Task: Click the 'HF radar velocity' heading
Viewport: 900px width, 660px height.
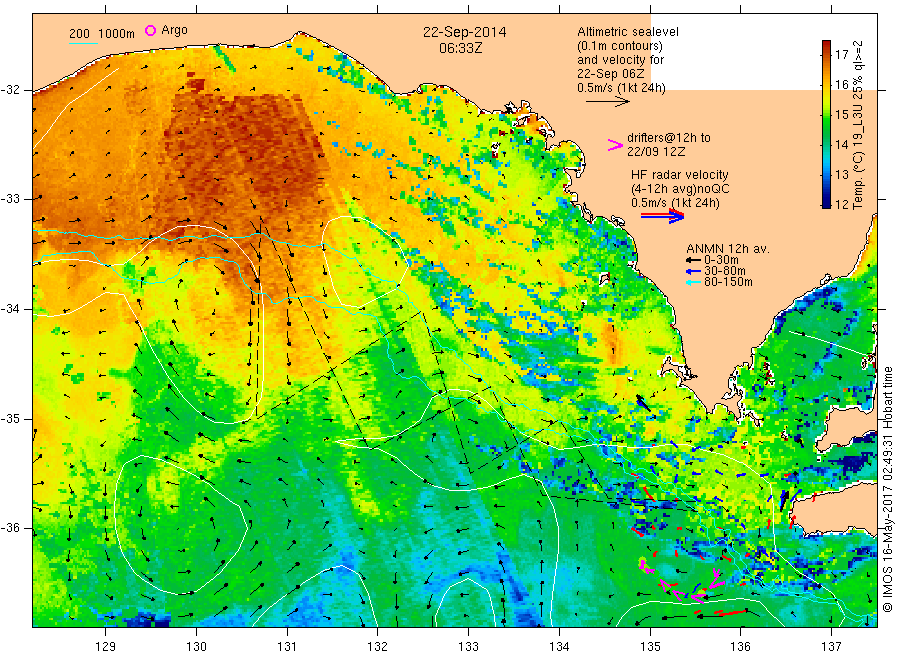Action: (x=680, y=175)
